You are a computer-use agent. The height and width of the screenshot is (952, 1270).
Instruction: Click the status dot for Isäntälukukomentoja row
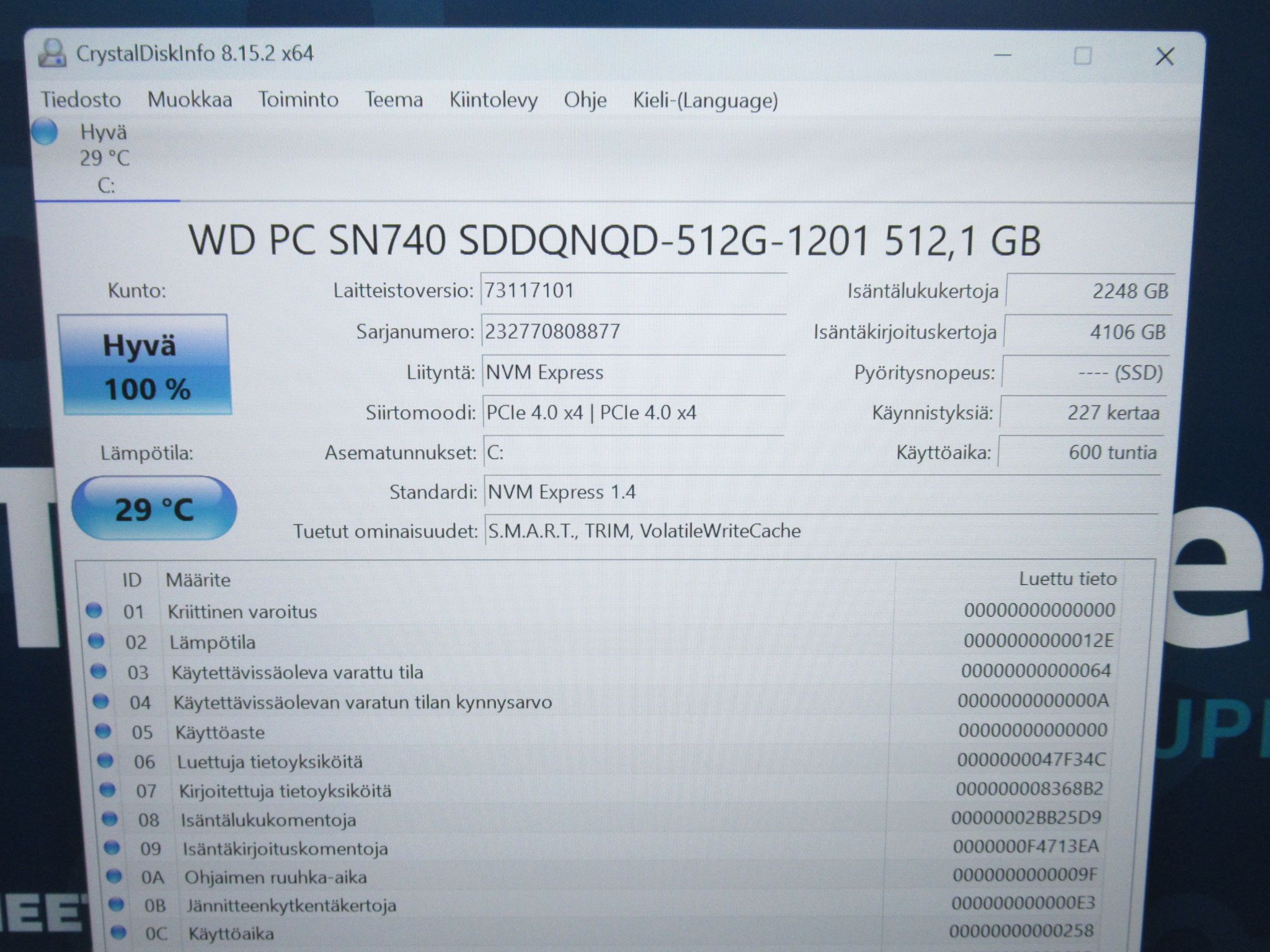pyautogui.click(x=109, y=819)
